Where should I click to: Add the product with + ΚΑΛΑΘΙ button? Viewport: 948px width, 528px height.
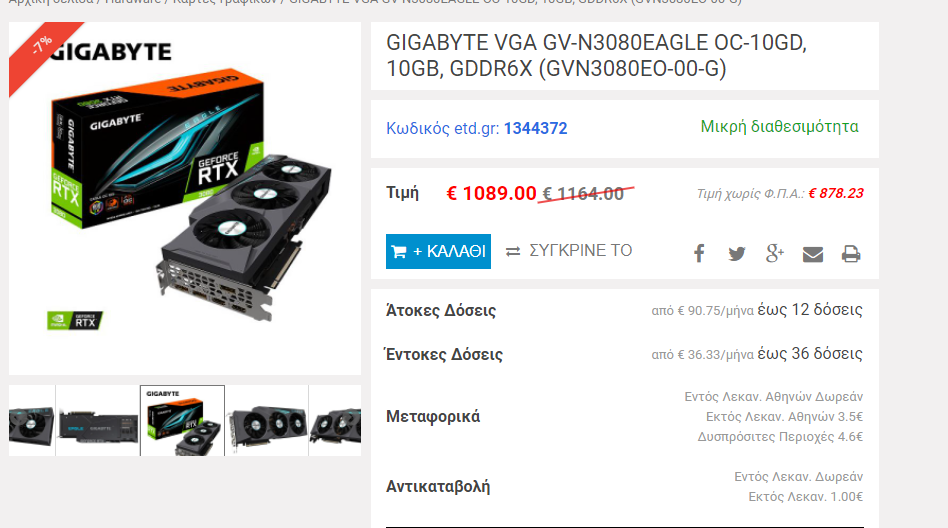coord(438,251)
